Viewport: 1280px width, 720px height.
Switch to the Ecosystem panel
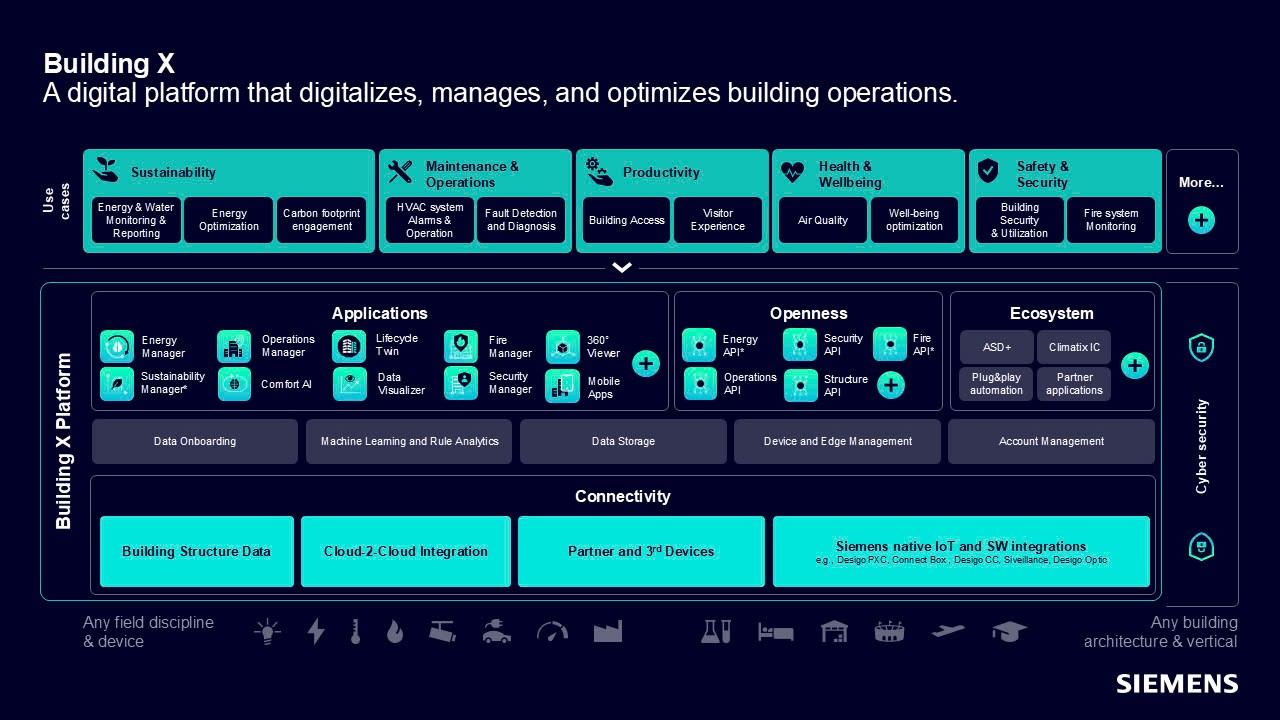[x=1051, y=313]
